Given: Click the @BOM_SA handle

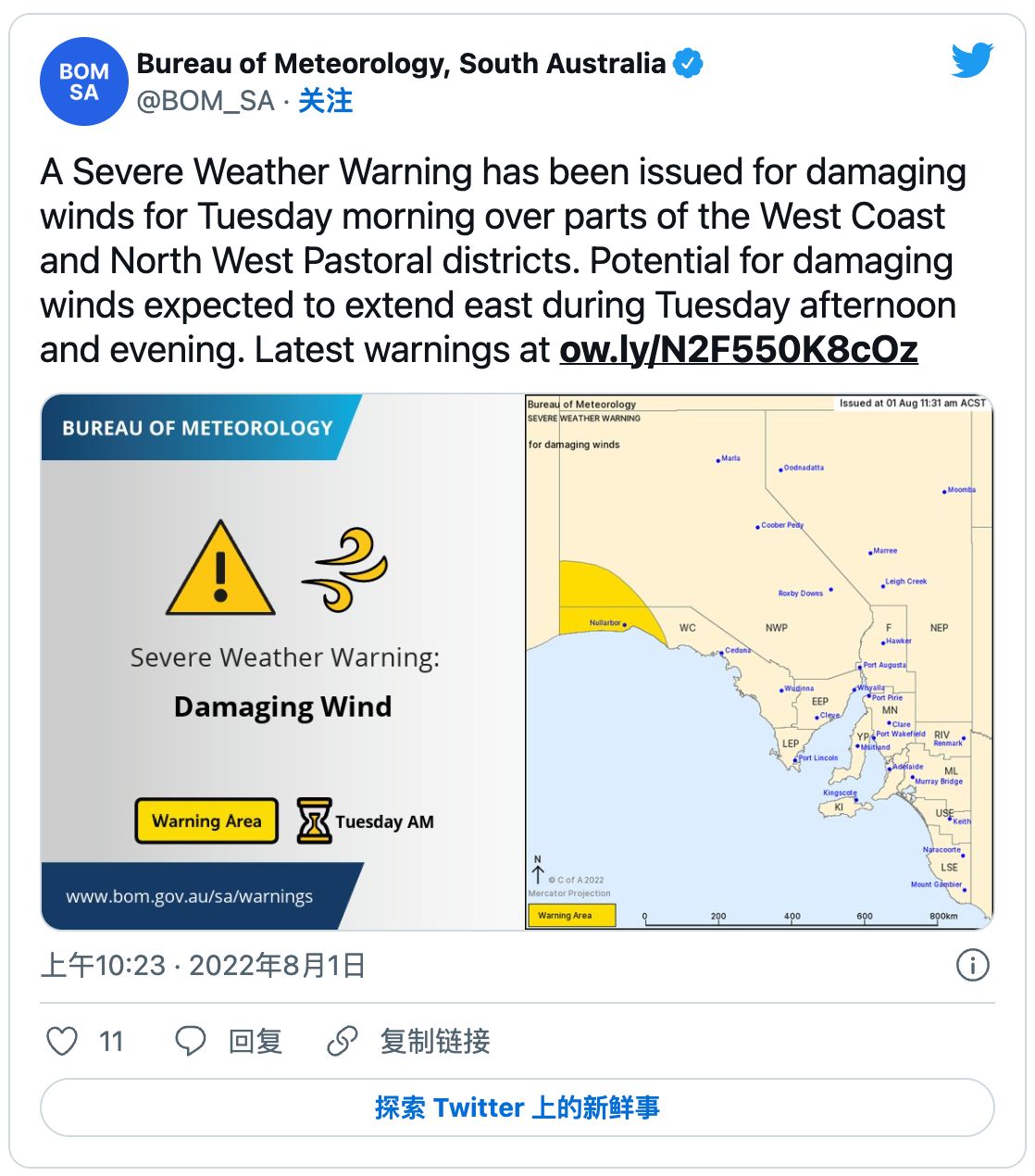Looking at the screenshot, I should (205, 101).
